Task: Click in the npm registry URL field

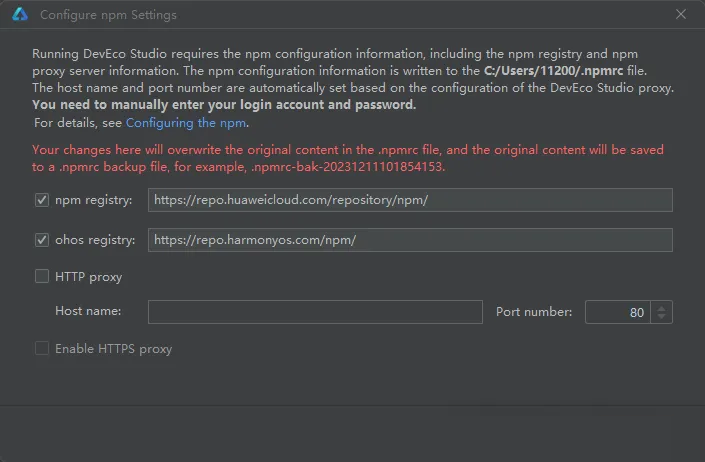Action: pos(410,200)
